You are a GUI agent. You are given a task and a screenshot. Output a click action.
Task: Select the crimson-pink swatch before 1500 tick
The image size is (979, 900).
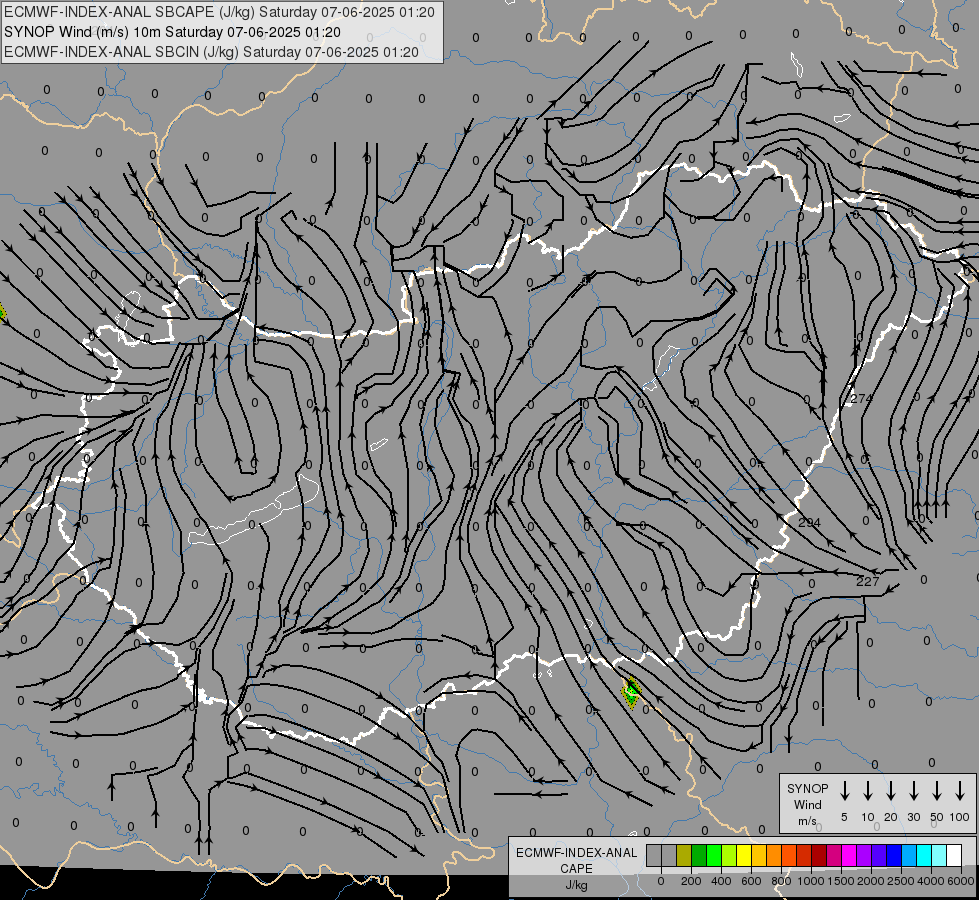834,855
